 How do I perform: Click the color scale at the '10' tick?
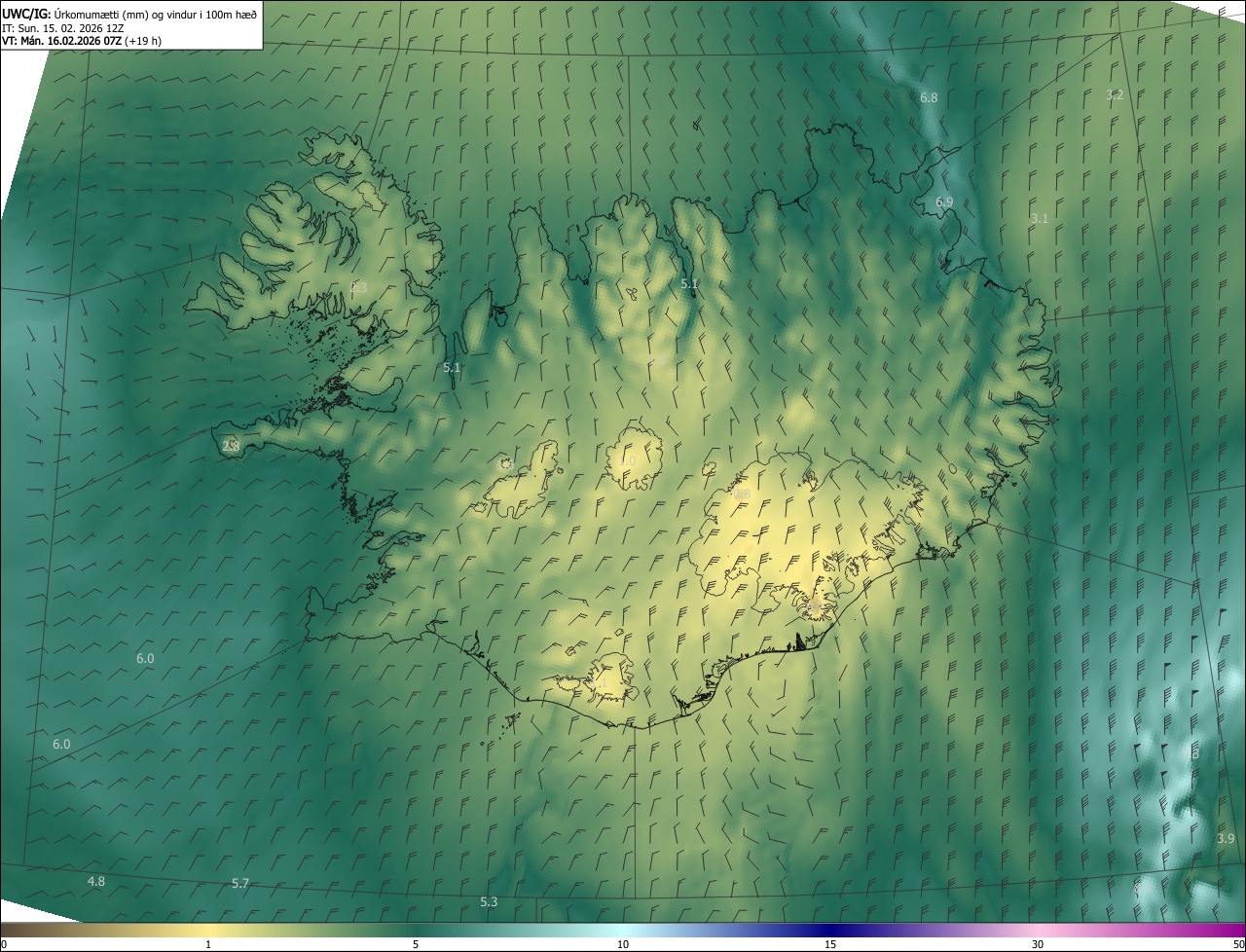click(x=623, y=944)
